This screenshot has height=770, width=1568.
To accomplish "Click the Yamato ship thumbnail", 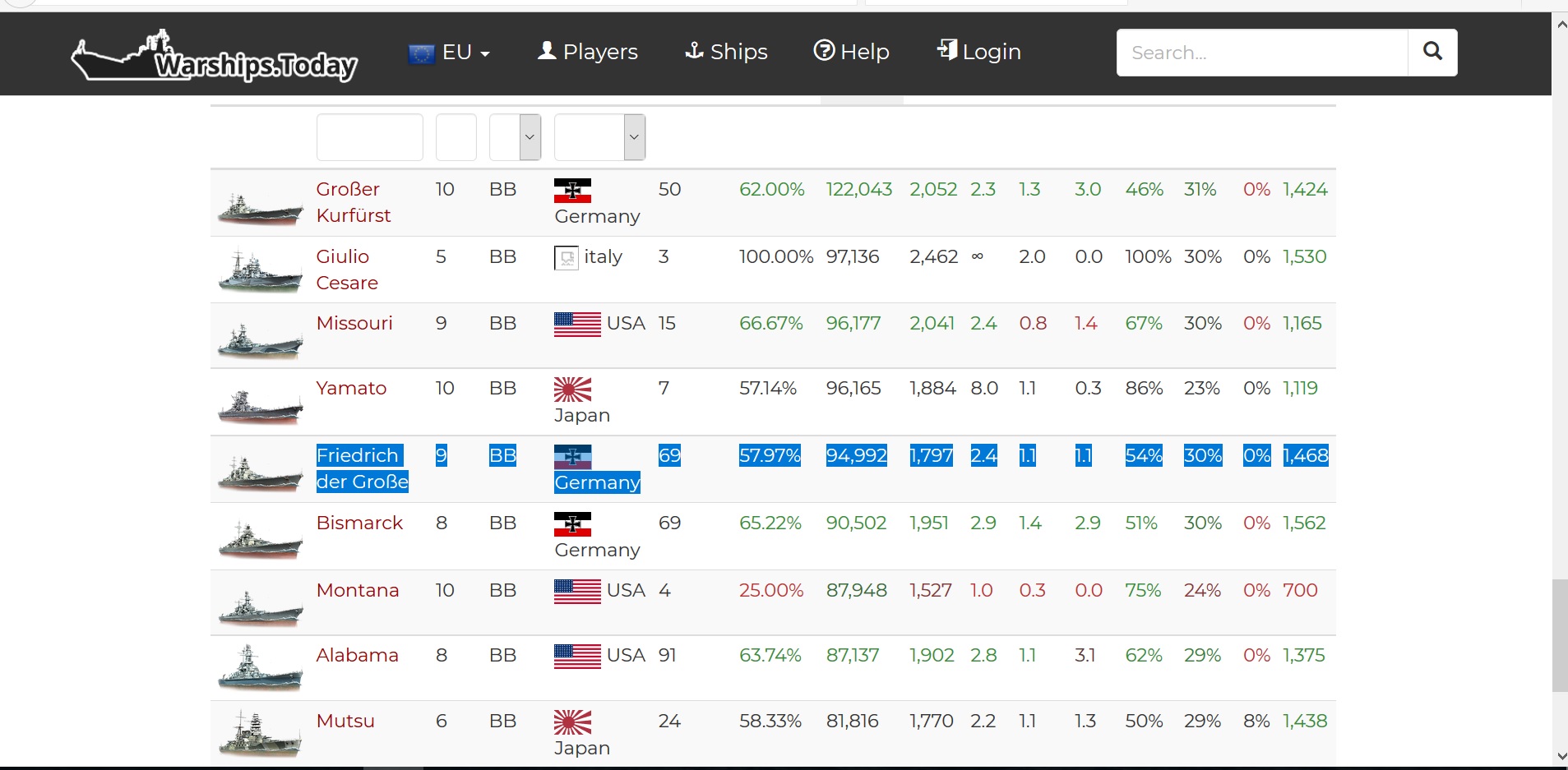I will coord(260,407).
